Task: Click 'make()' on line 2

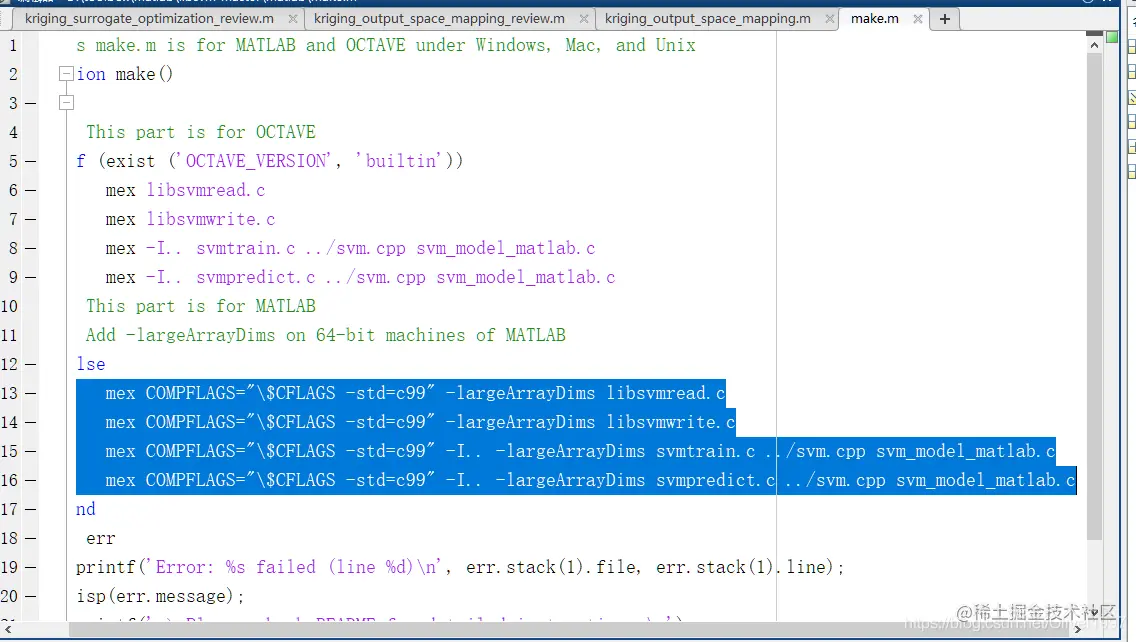Action: (x=144, y=75)
